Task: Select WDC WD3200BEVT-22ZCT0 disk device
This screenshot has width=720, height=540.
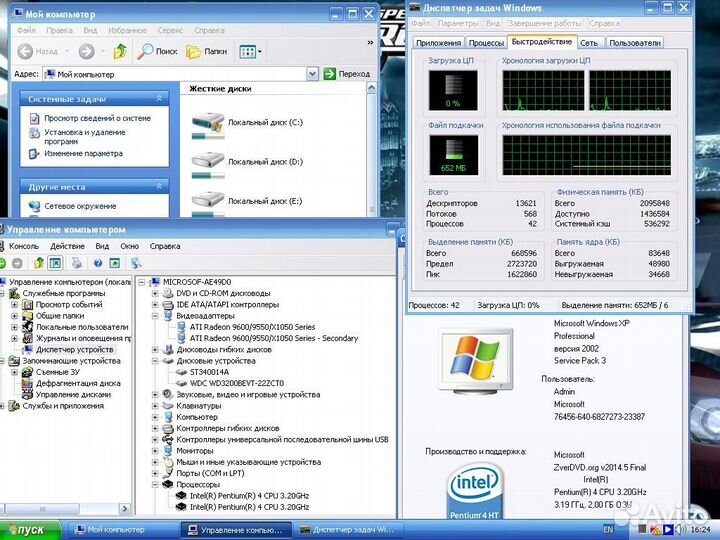Action: coord(237,383)
